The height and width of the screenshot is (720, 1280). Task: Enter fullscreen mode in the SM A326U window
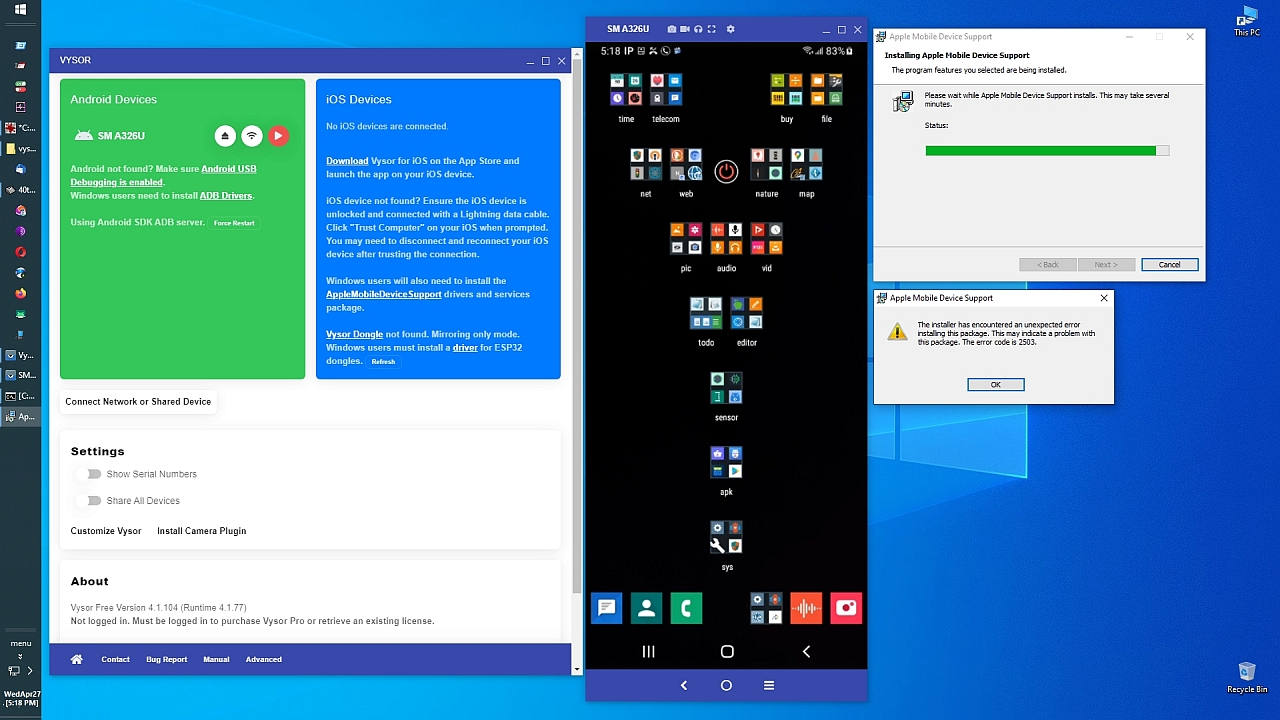coord(711,29)
